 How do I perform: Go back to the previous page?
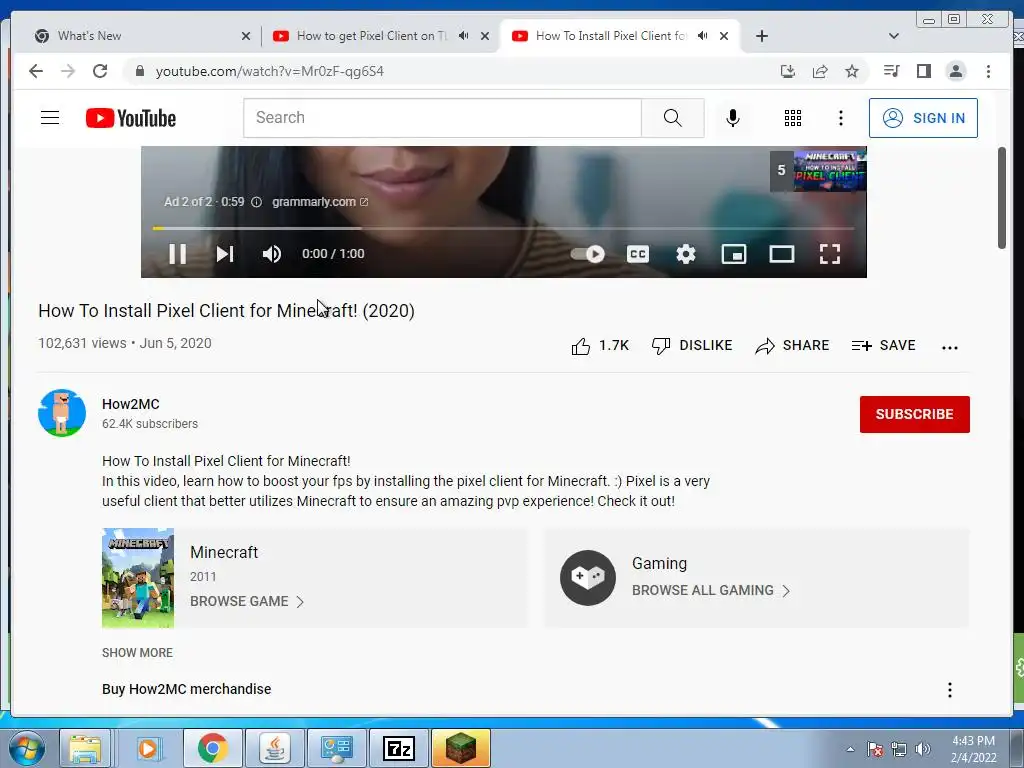[36, 71]
